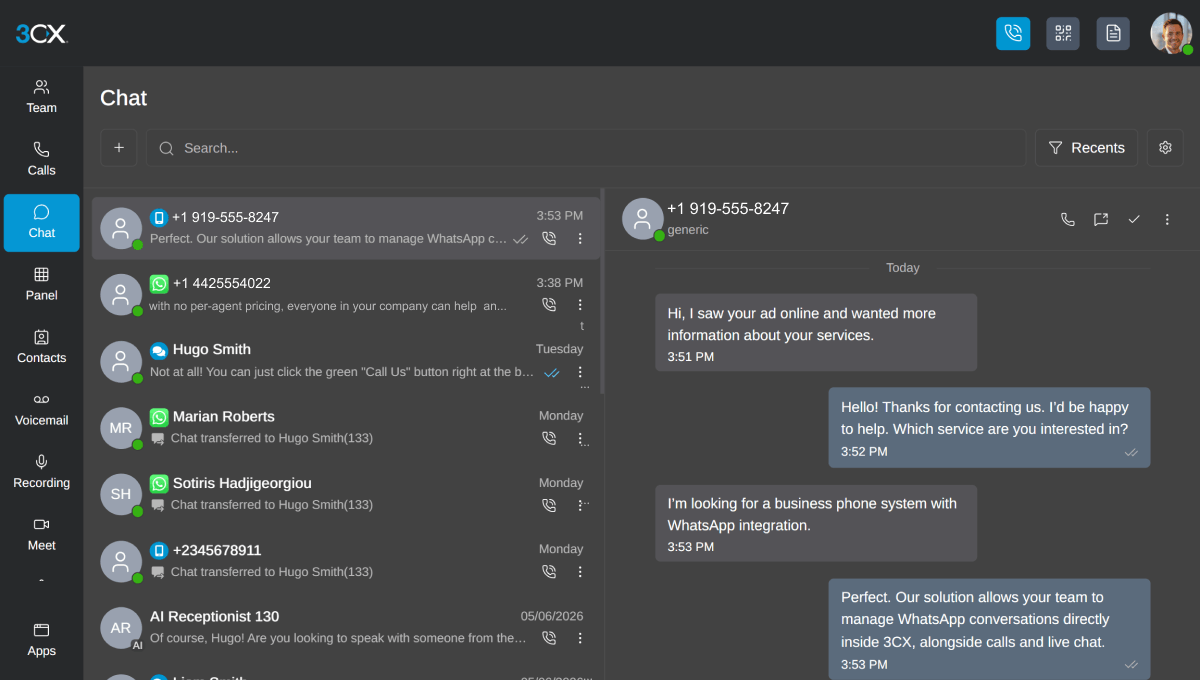Click message "I'm looking for a business phone system"
The height and width of the screenshot is (680, 1200).
click(x=816, y=523)
